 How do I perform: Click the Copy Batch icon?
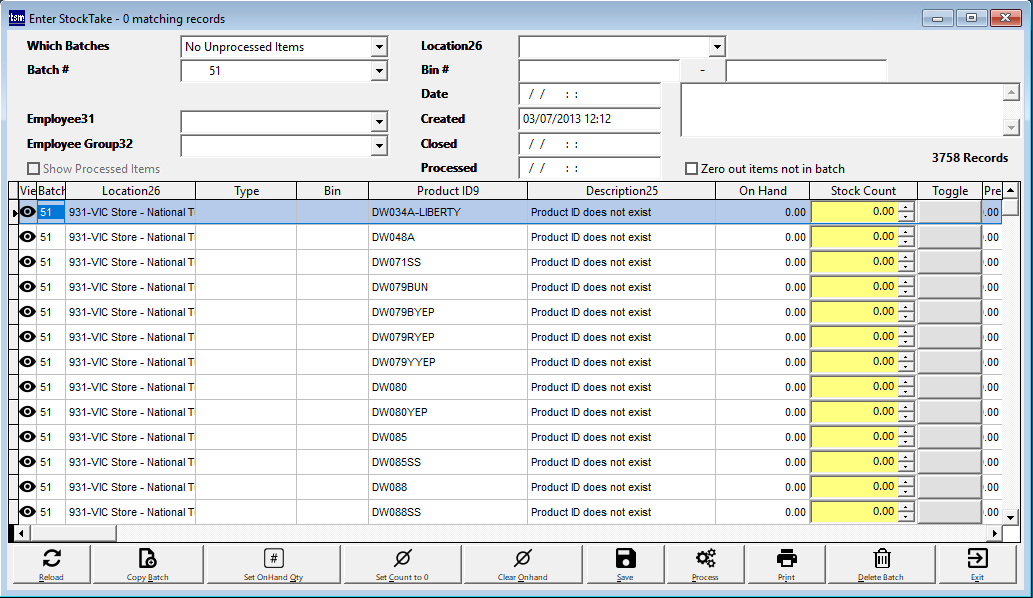tap(146, 563)
